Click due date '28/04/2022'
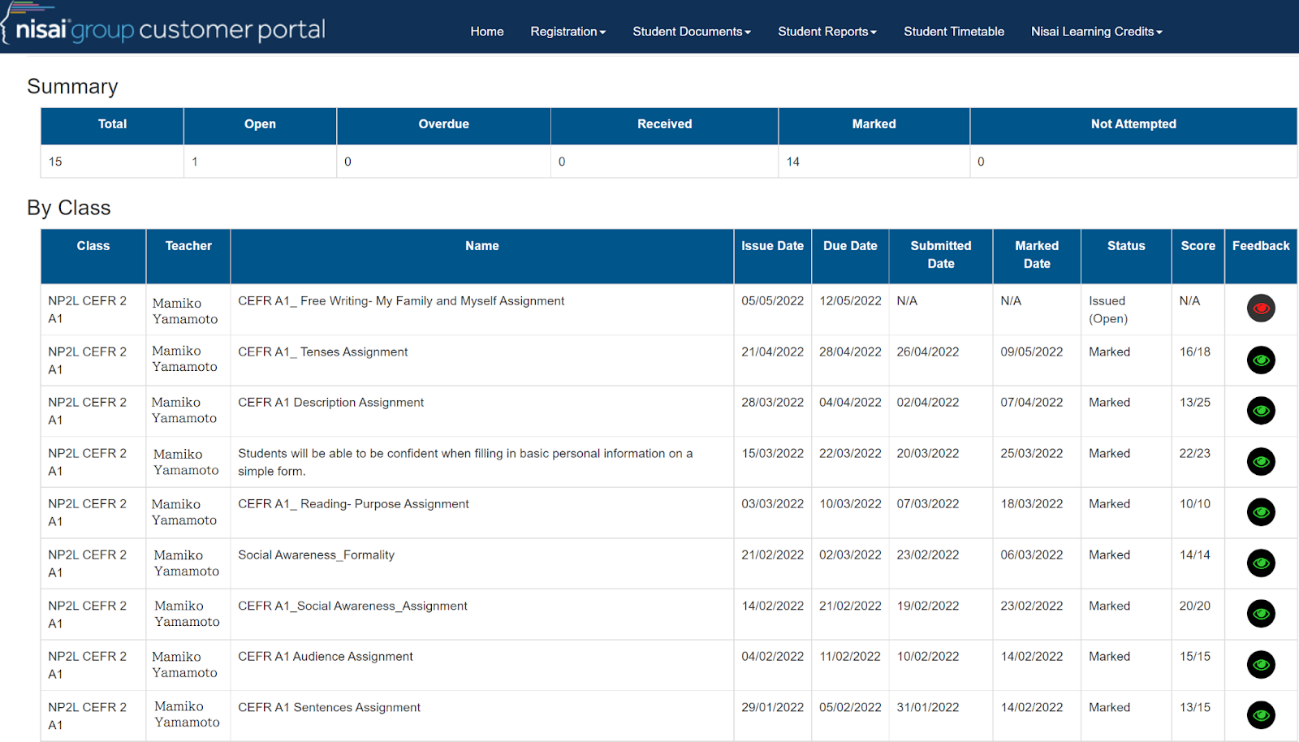 point(850,352)
